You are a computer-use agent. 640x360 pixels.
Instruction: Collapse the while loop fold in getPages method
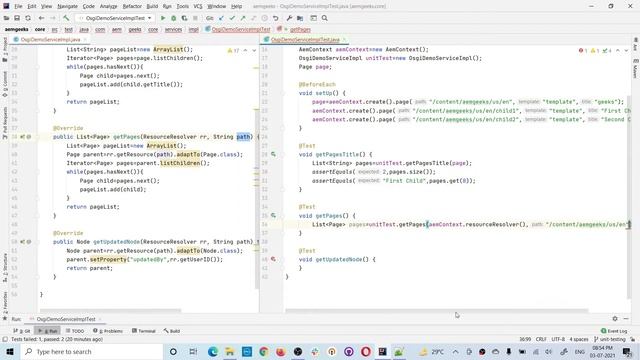[37, 172]
